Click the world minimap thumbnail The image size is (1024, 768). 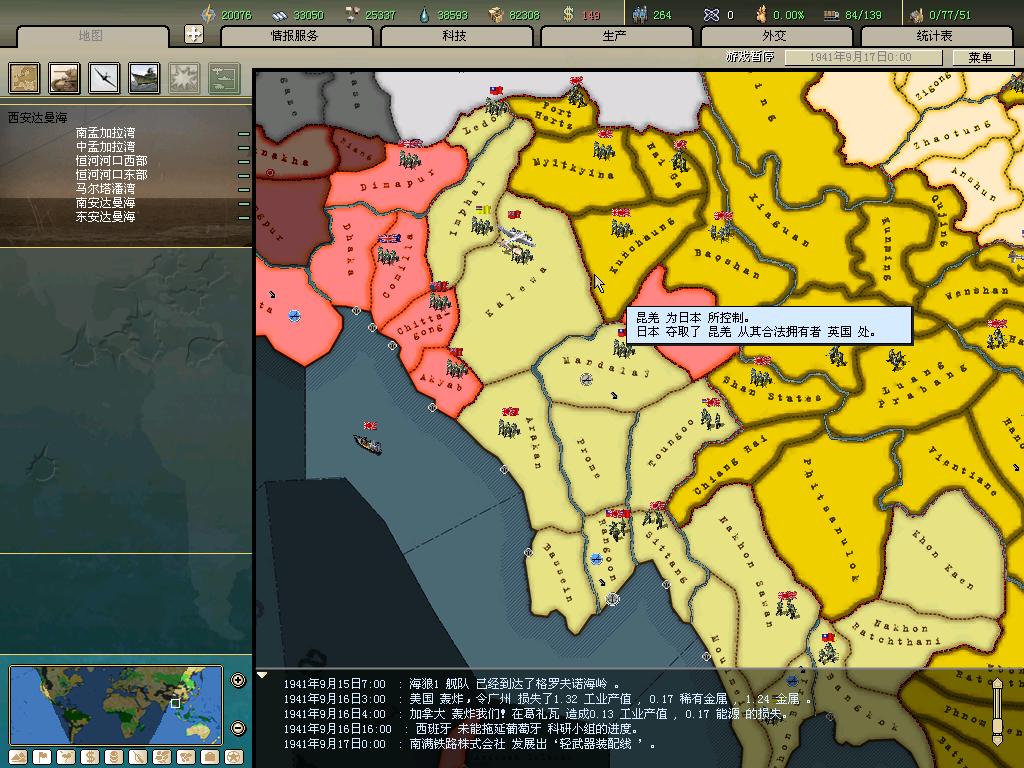116,704
